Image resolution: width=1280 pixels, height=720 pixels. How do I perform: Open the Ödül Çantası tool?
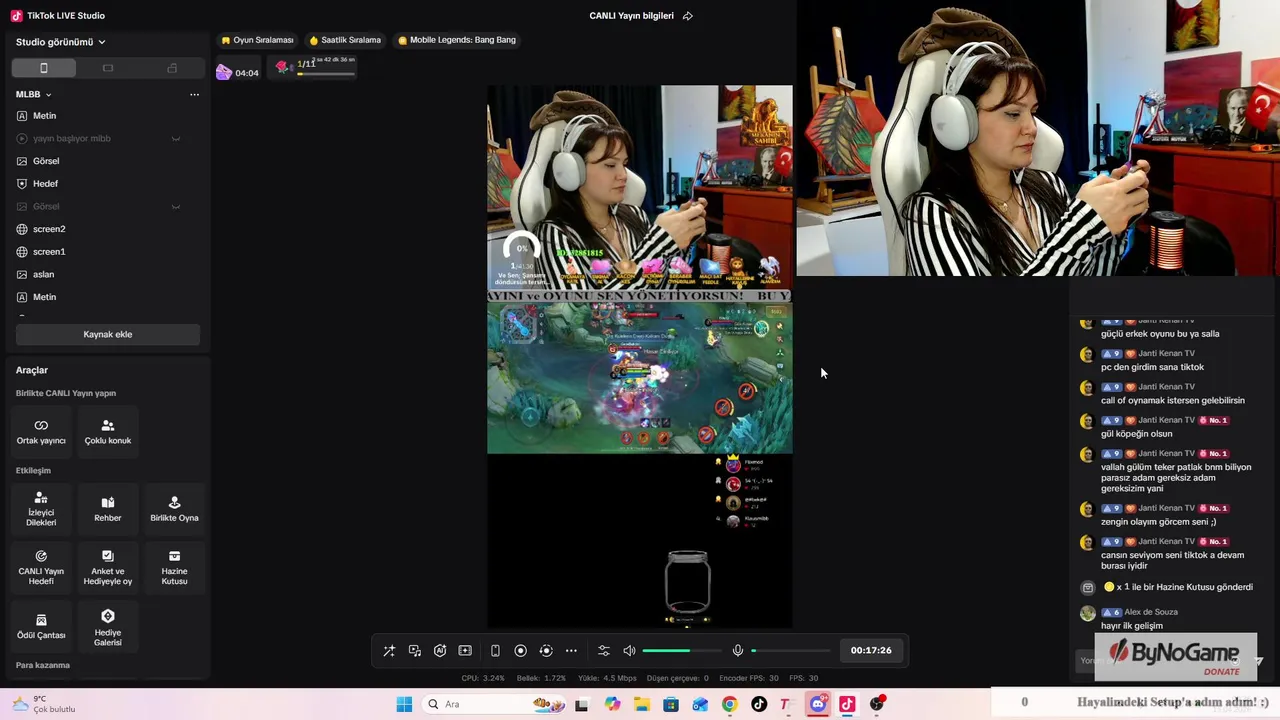point(41,626)
